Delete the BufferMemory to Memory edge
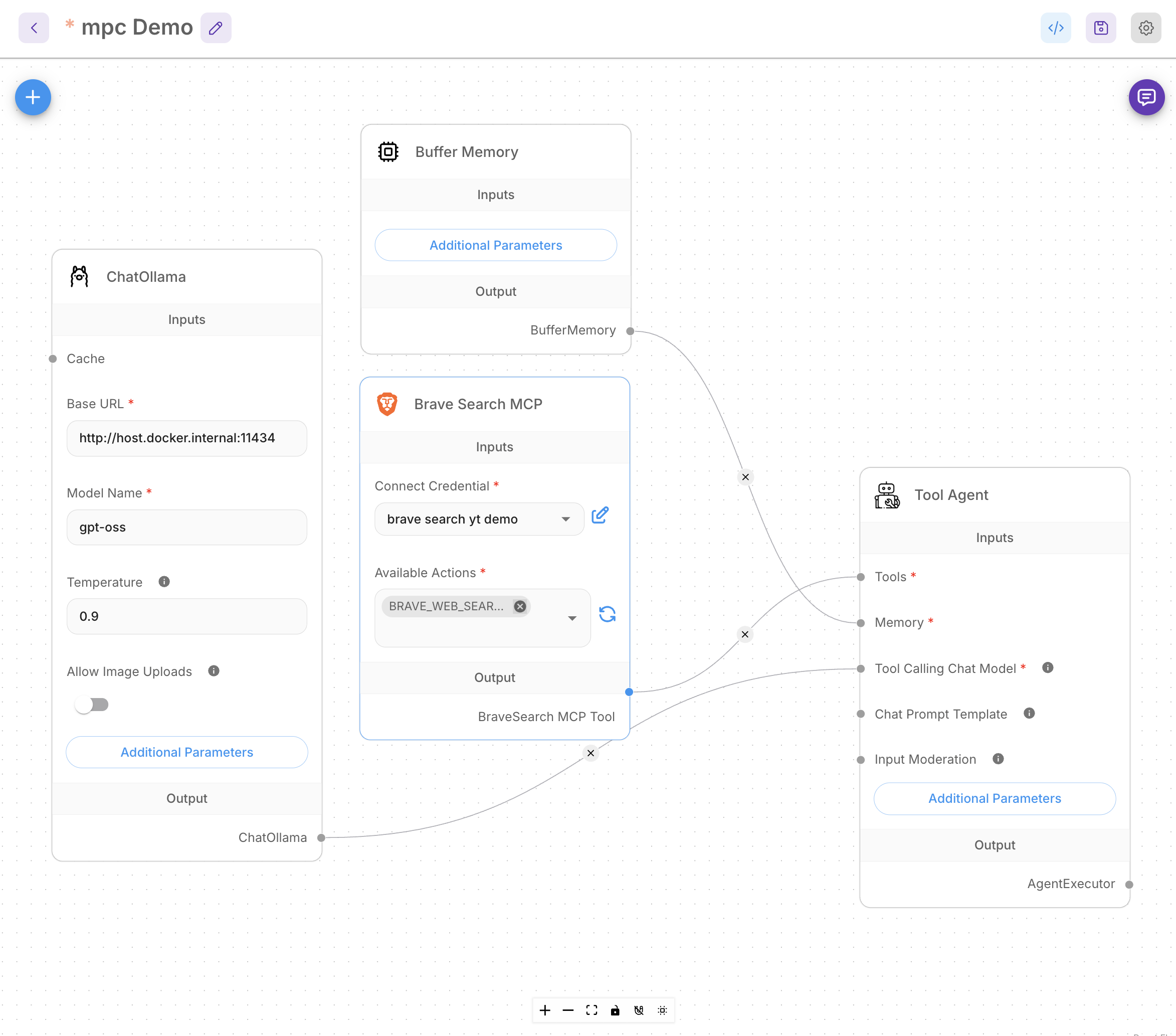The height and width of the screenshot is (1036, 1176). pyautogui.click(x=745, y=477)
